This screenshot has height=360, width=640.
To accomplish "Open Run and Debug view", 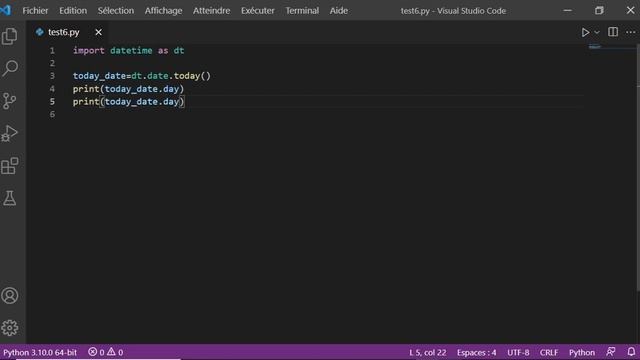I will (x=10, y=133).
